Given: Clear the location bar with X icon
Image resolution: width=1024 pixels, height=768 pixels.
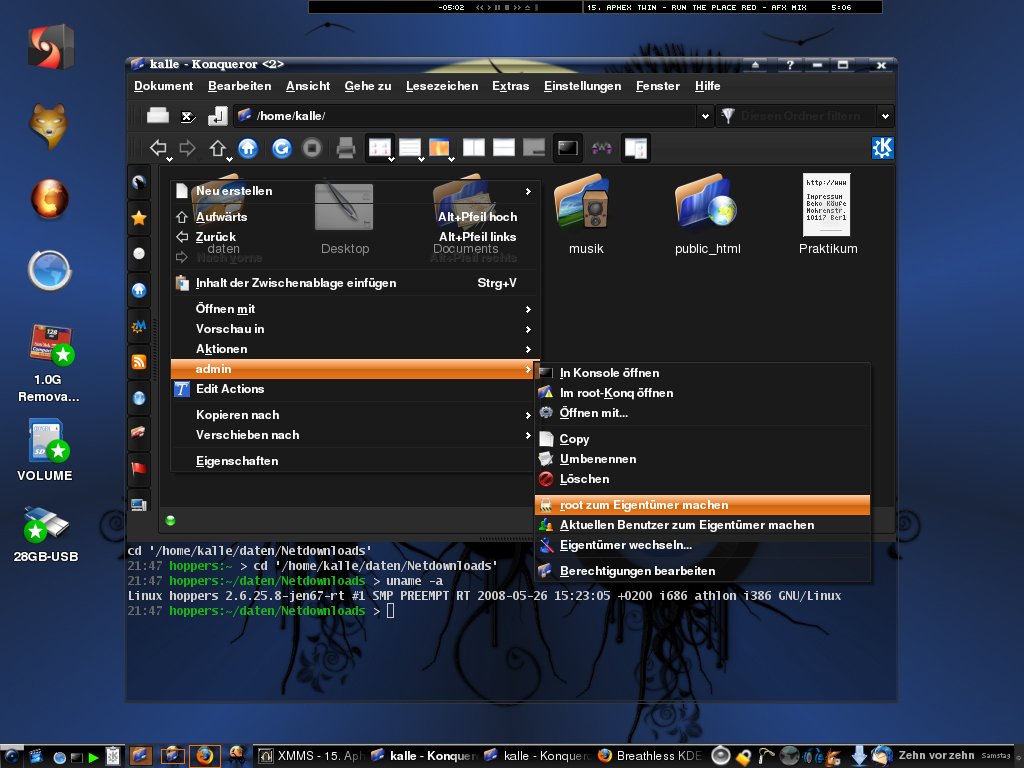Looking at the screenshot, I should click(187, 116).
